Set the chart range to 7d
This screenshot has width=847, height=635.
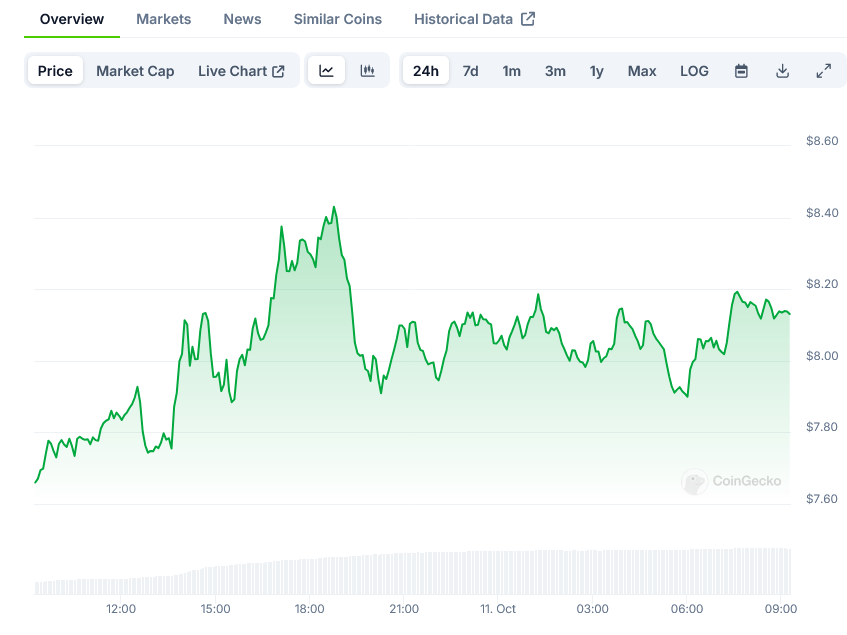click(470, 71)
